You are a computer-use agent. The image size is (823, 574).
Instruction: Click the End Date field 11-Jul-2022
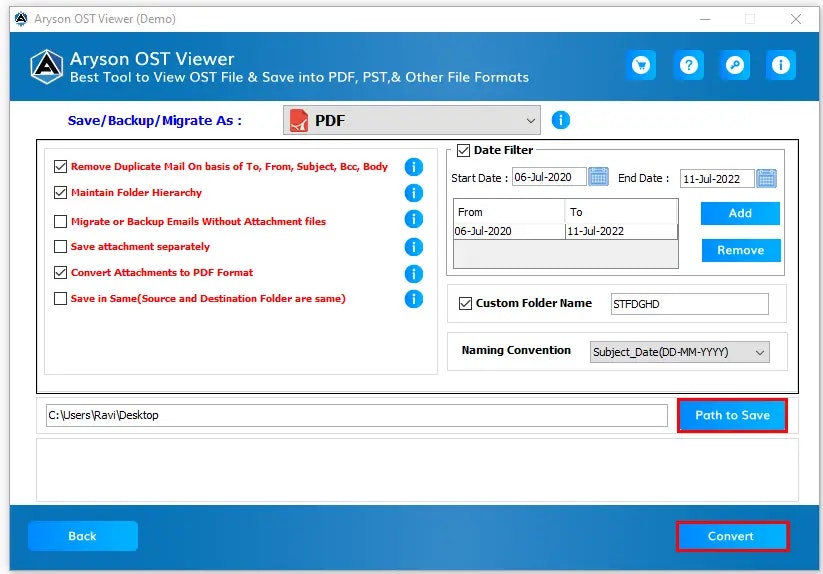(717, 179)
